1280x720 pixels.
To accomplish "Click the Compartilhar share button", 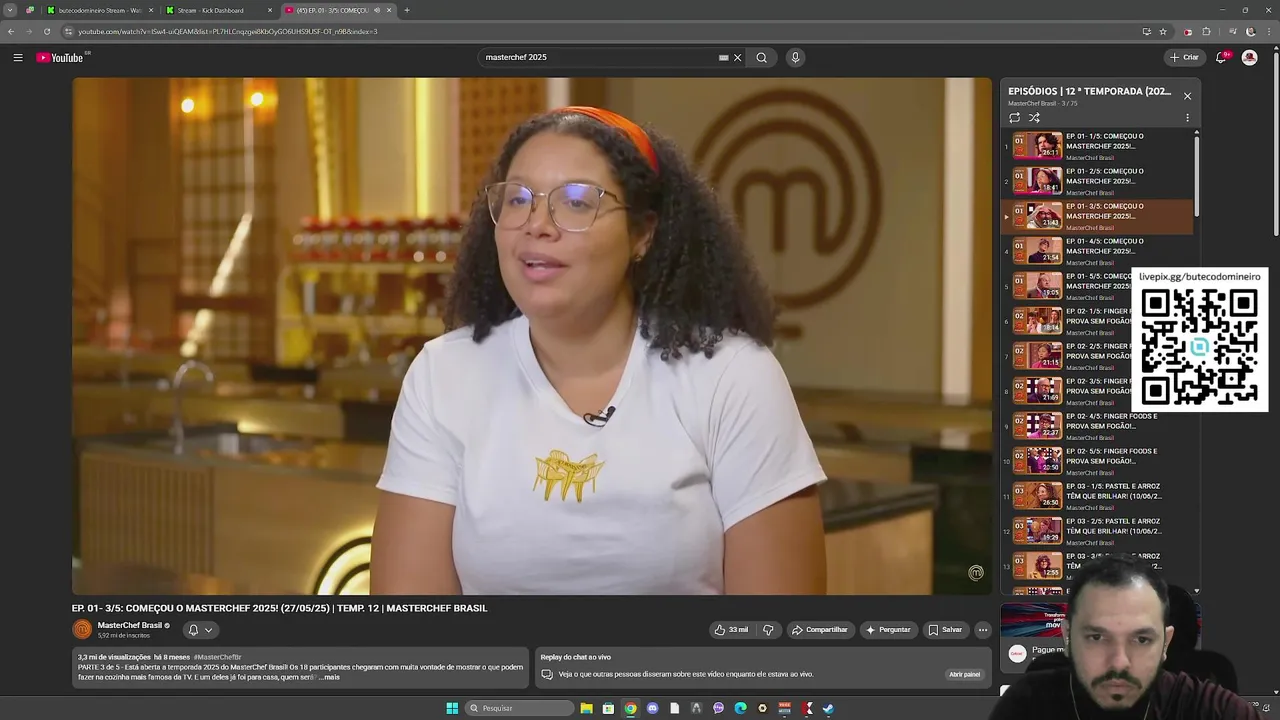I will (x=820, y=630).
